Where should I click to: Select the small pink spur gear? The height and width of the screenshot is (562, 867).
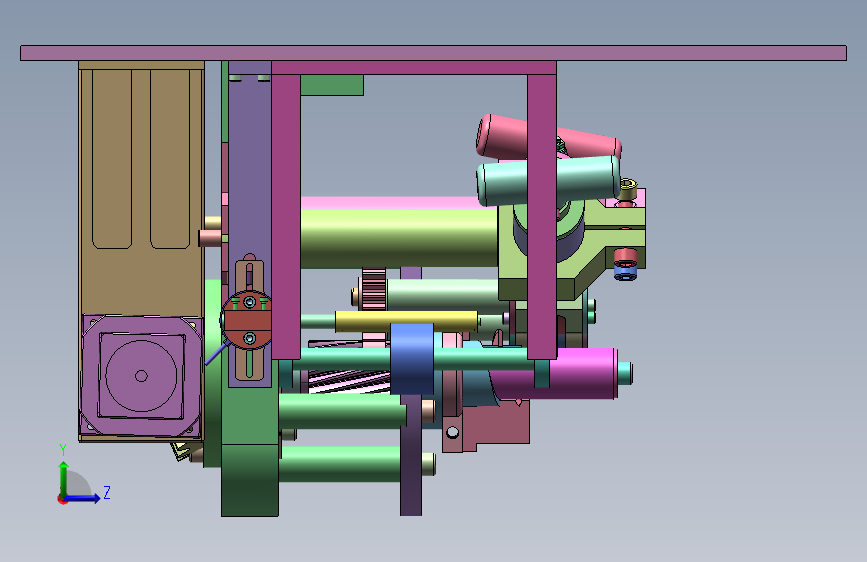374,289
